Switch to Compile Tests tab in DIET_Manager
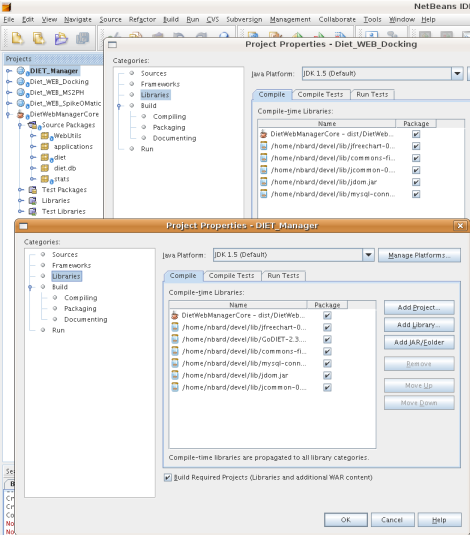The width and height of the screenshot is (470, 535). coord(231,276)
